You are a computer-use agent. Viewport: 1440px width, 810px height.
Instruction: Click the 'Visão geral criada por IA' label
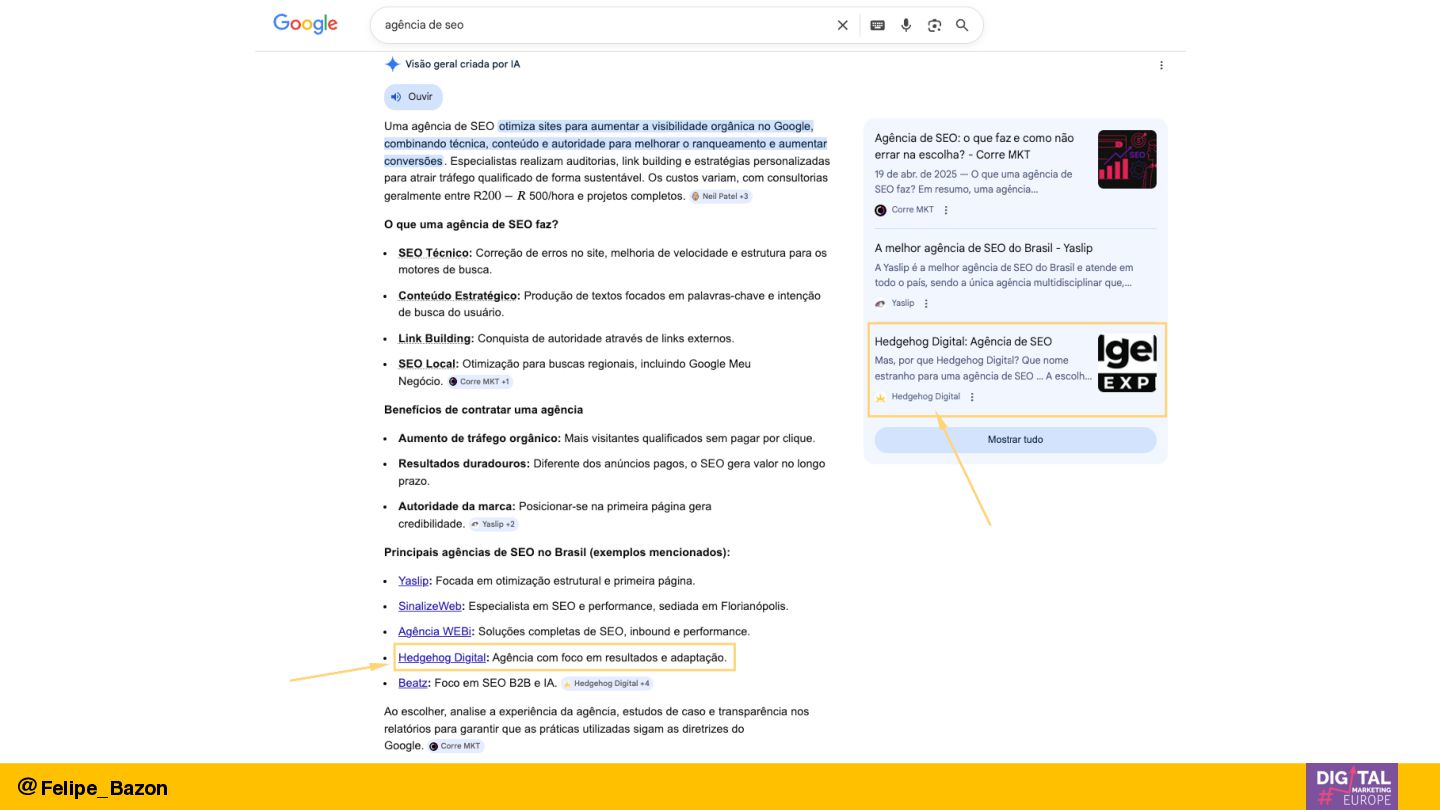[x=462, y=64]
